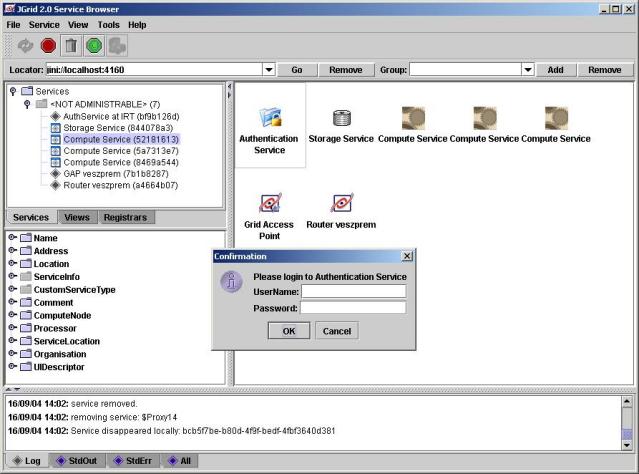
Task: Switch to the StdErr log tab
Action: [x=134, y=460]
